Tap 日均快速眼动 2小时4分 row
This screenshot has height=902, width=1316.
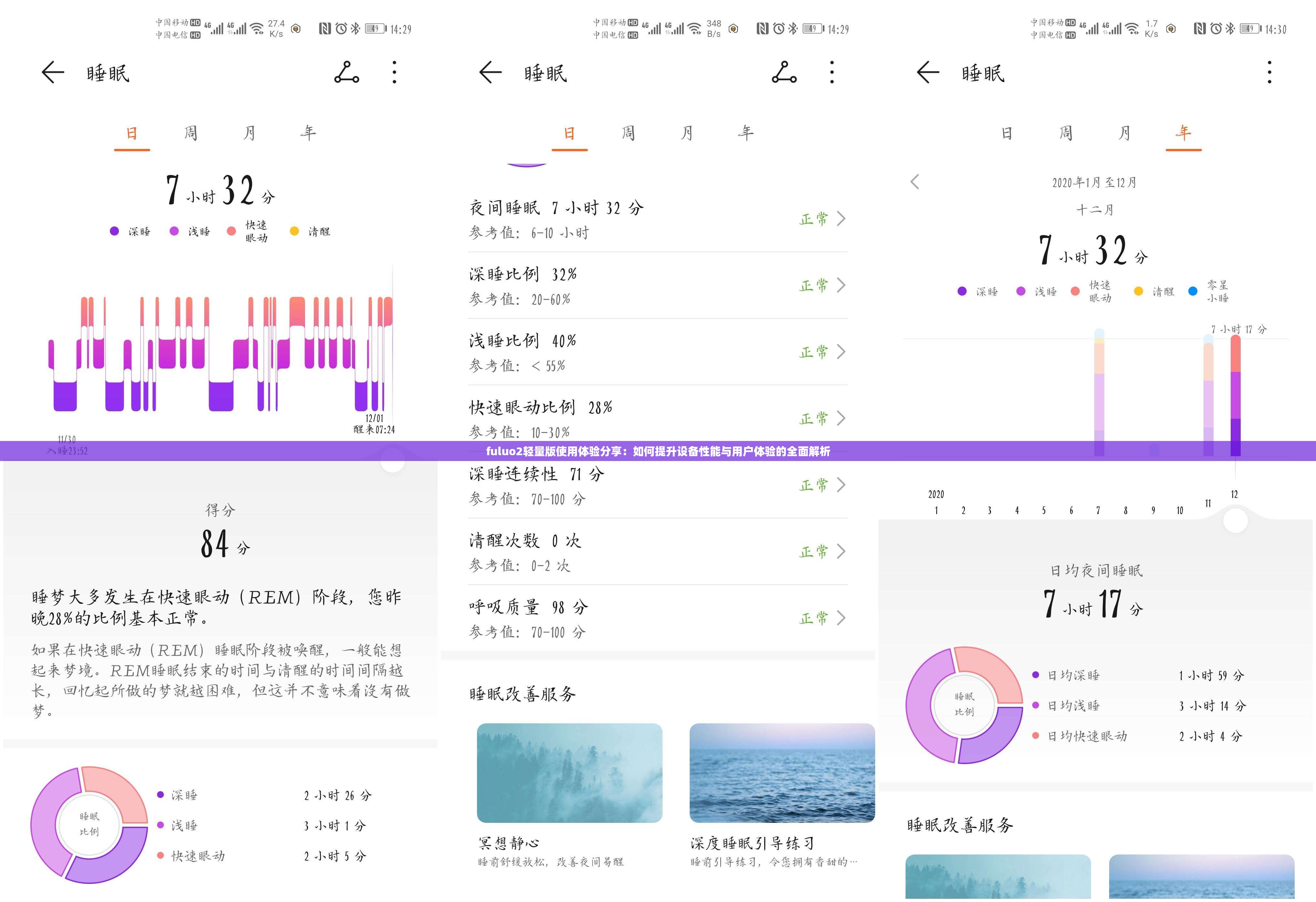(1137, 736)
